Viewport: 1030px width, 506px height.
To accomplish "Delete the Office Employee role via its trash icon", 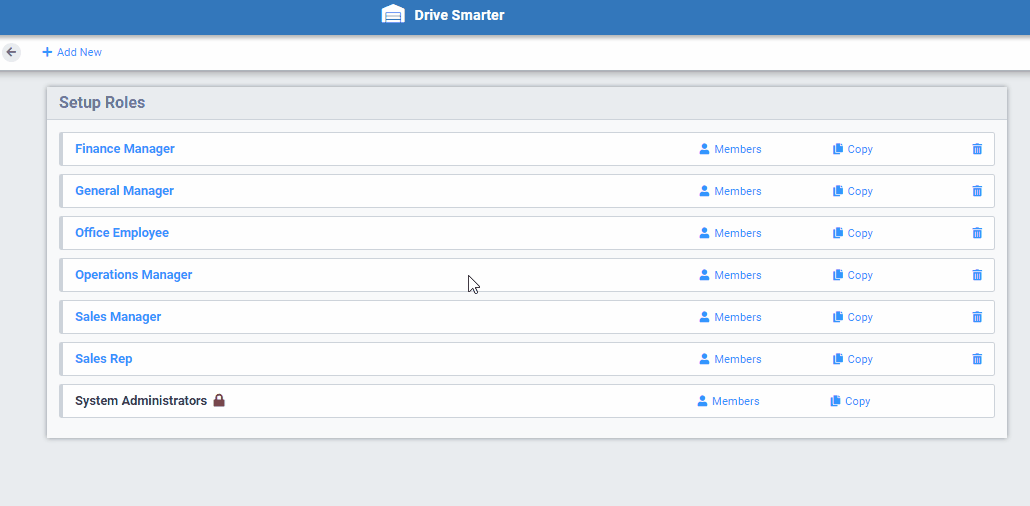I will (x=977, y=233).
